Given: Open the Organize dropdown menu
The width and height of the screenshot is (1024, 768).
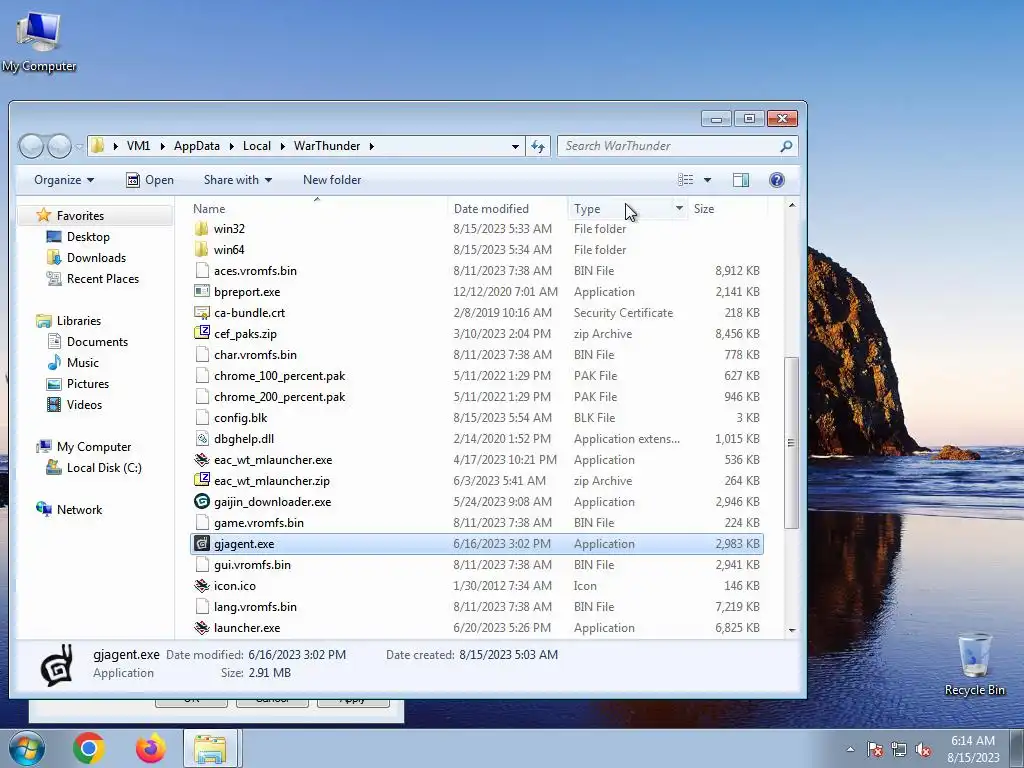Looking at the screenshot, I should coord(64,180).
